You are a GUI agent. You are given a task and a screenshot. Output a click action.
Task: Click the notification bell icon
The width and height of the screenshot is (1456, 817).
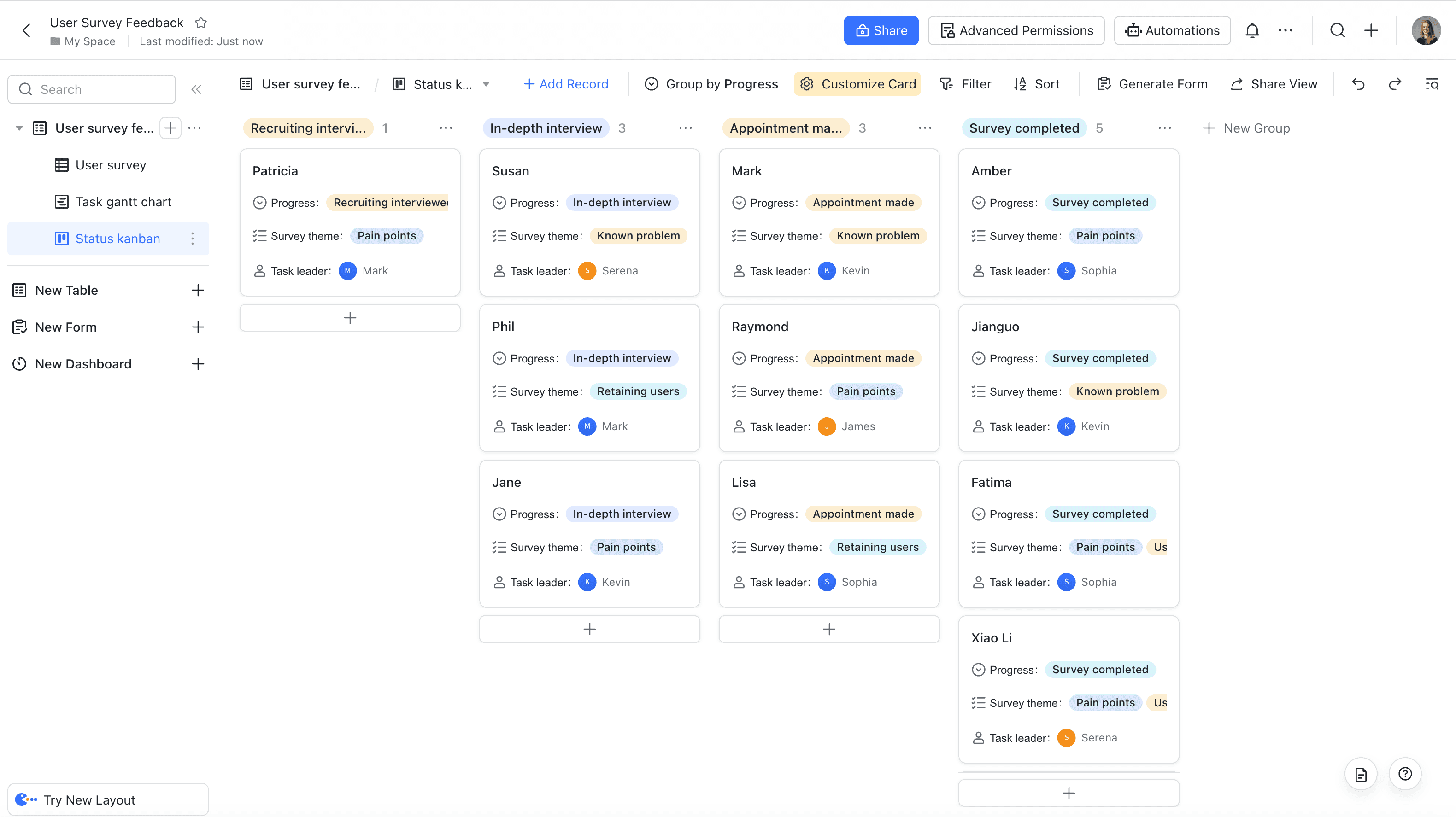1252,30
